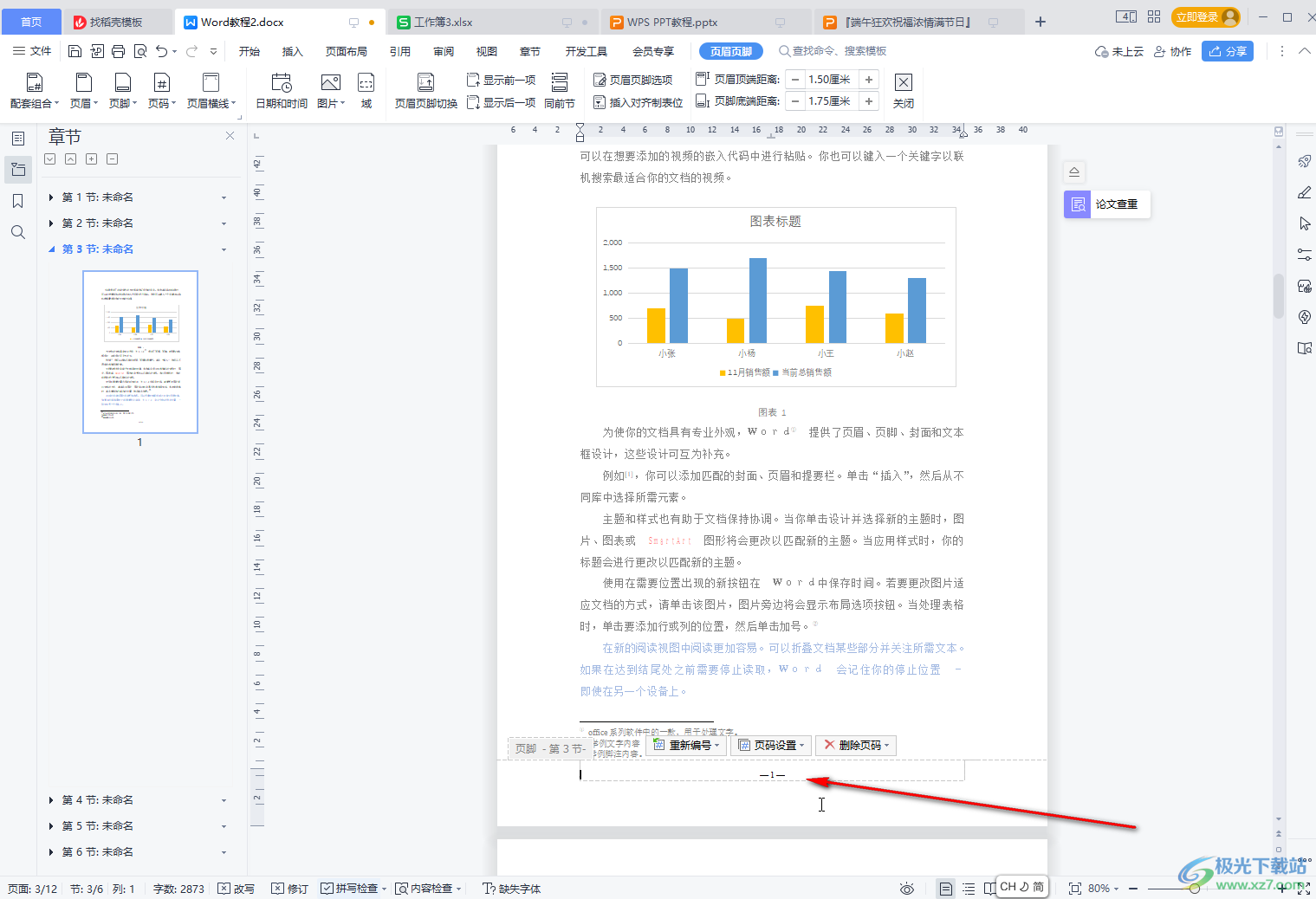Open 页眉页脚选项 options
Screen dimensions: 1316x899
click(x=633, y=80)
